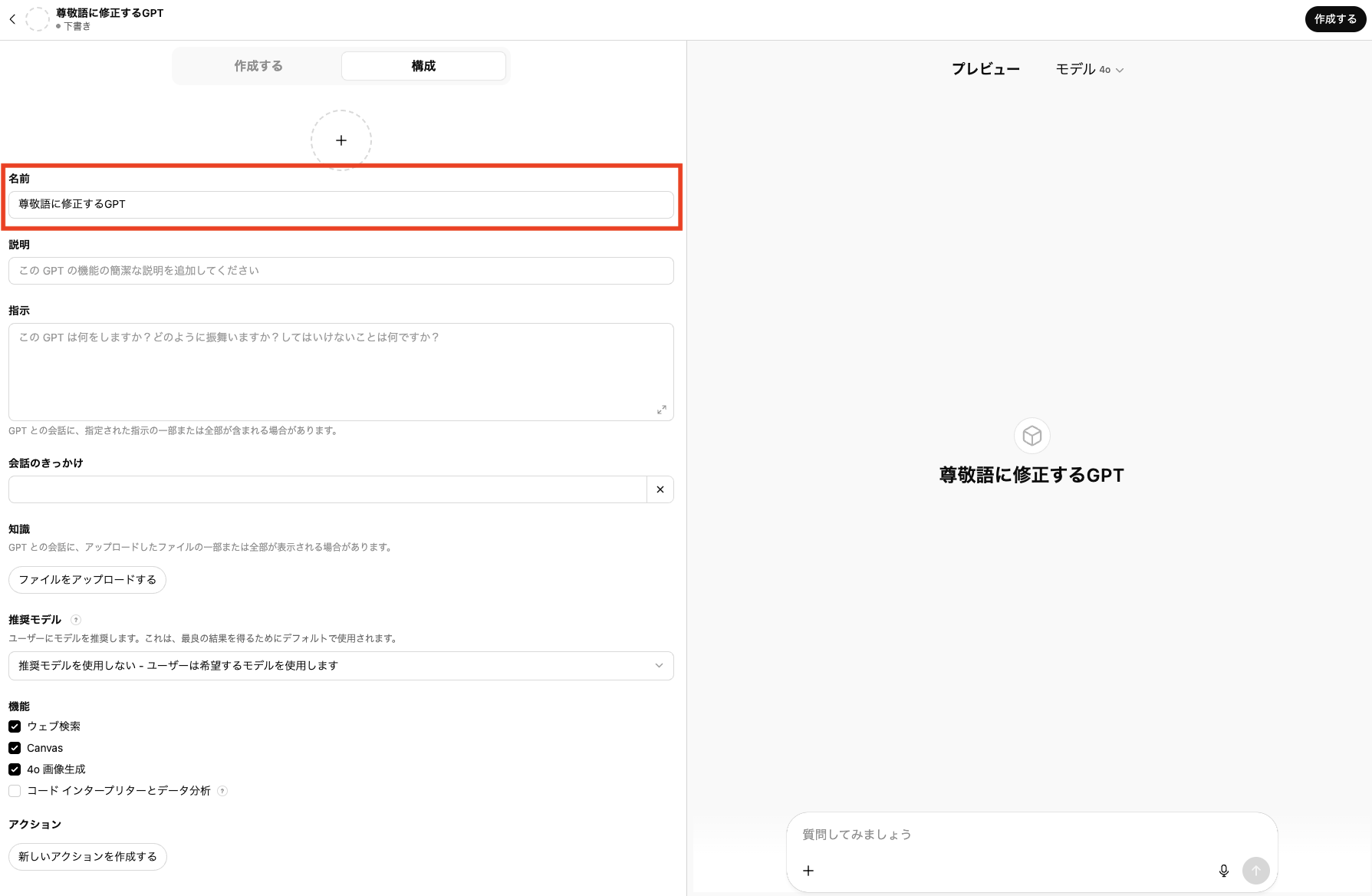Click the 指示 text area
1372x896 pixels.
point(341,372)
